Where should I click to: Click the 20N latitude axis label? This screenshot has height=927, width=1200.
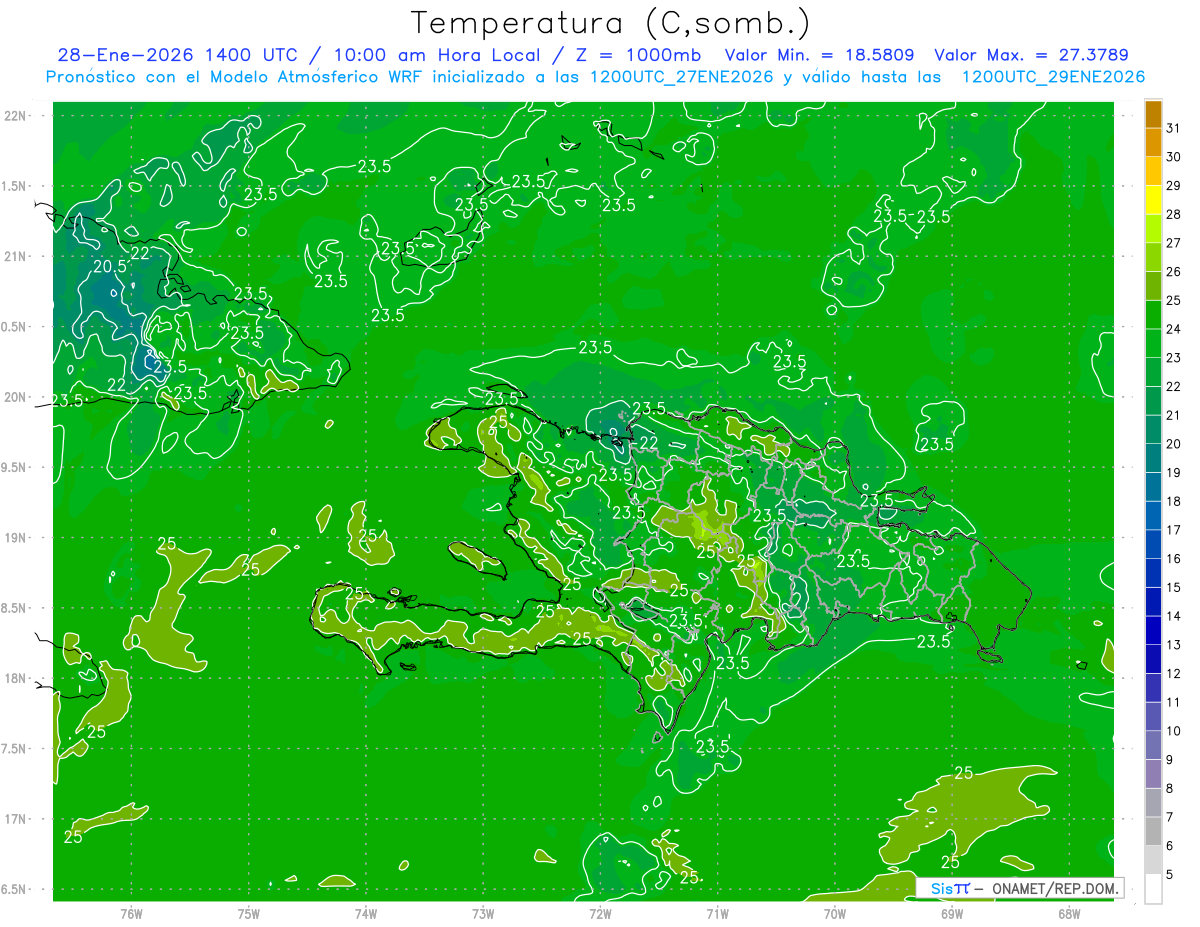17,397
